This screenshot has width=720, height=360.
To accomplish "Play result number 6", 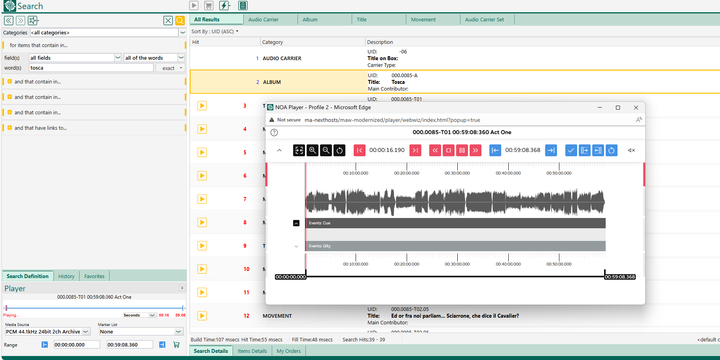I will (202, 175).
